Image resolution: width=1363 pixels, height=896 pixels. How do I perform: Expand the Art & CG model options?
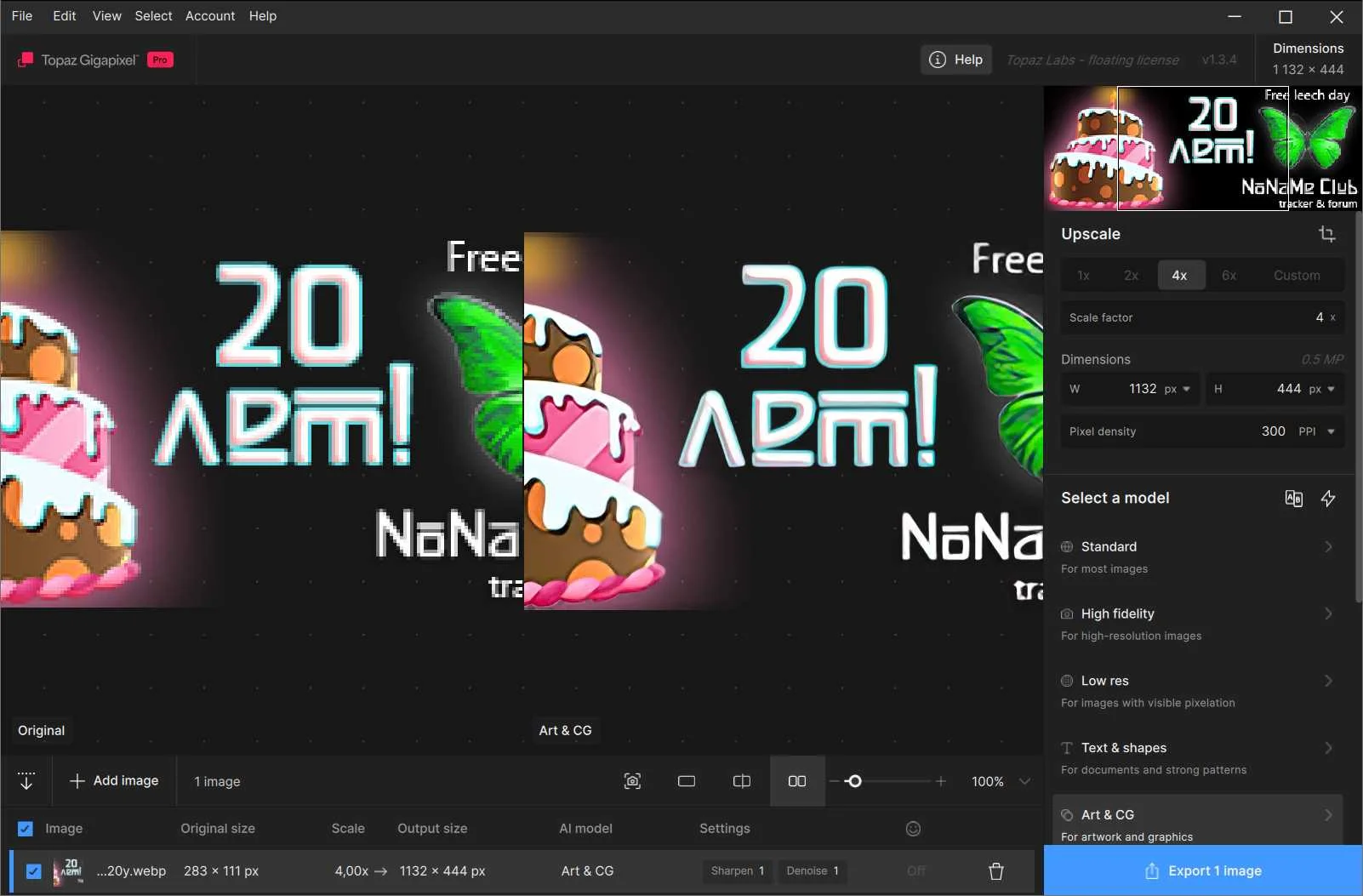click(1328, 815)
